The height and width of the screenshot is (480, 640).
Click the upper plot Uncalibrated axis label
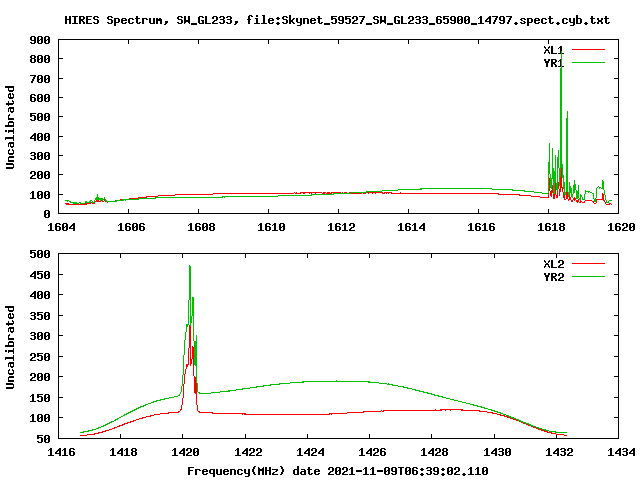(10, 127)
